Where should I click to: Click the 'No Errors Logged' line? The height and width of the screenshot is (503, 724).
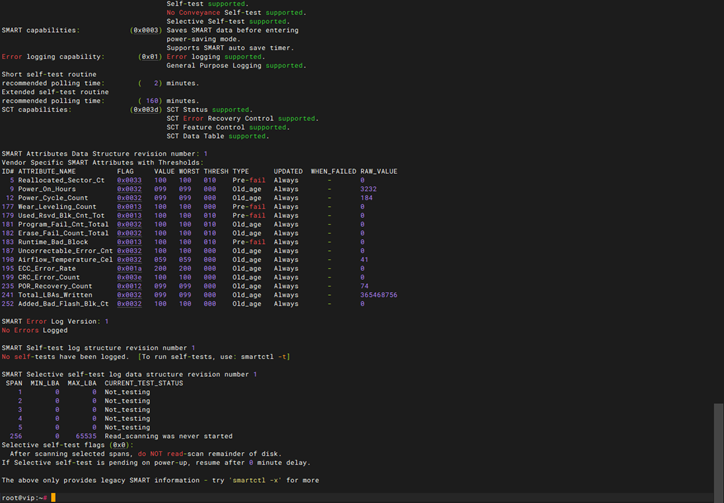35,330
